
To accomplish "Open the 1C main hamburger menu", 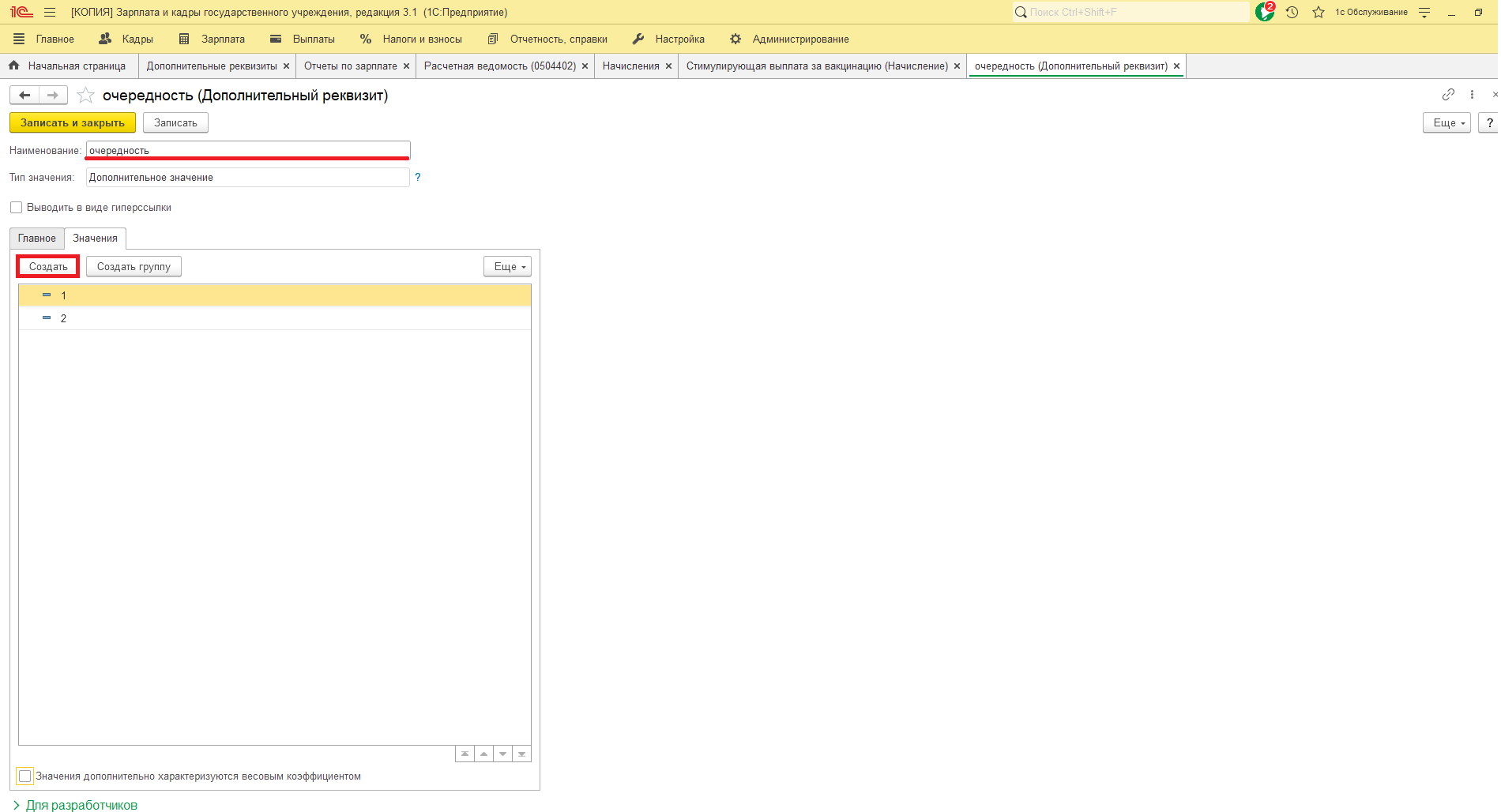I will click(50, 12).
